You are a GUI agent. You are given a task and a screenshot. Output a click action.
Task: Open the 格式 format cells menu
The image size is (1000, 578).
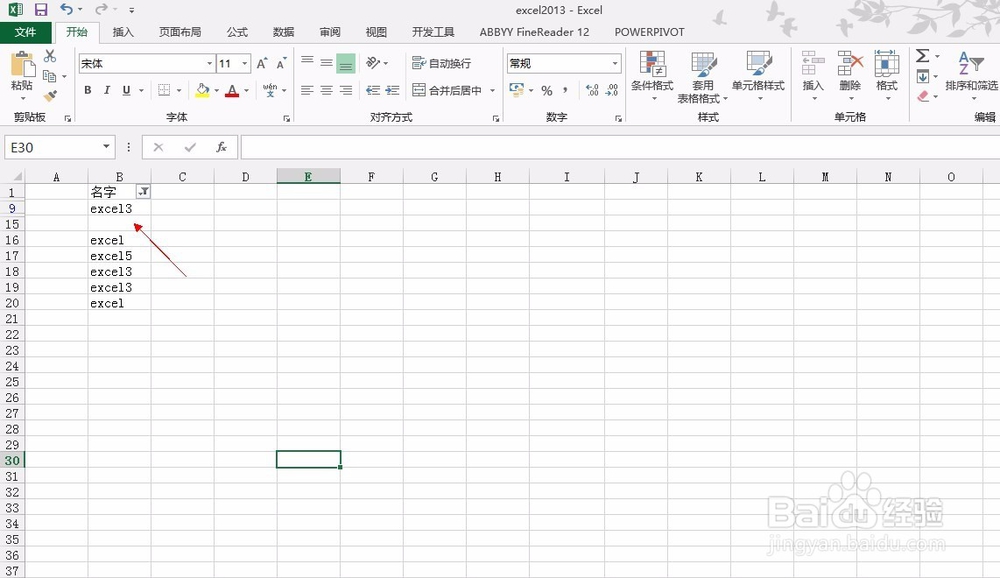click(887, 75)
